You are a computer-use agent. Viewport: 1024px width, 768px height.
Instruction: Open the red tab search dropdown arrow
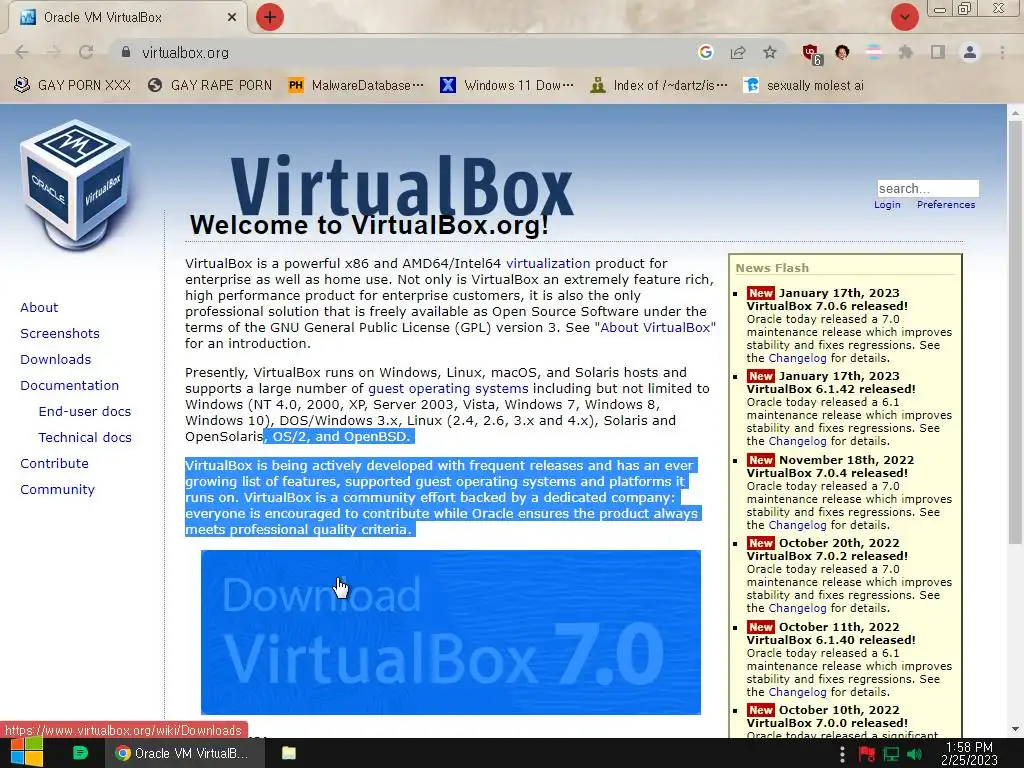point(904,17)
